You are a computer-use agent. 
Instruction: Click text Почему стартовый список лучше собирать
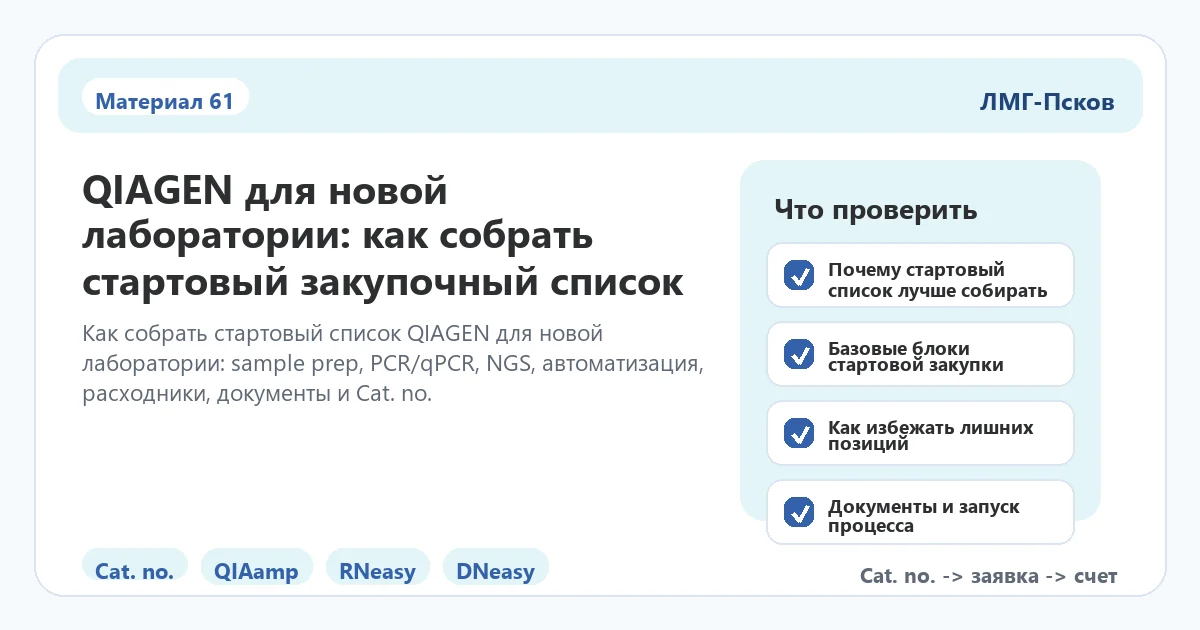point(938,281)
